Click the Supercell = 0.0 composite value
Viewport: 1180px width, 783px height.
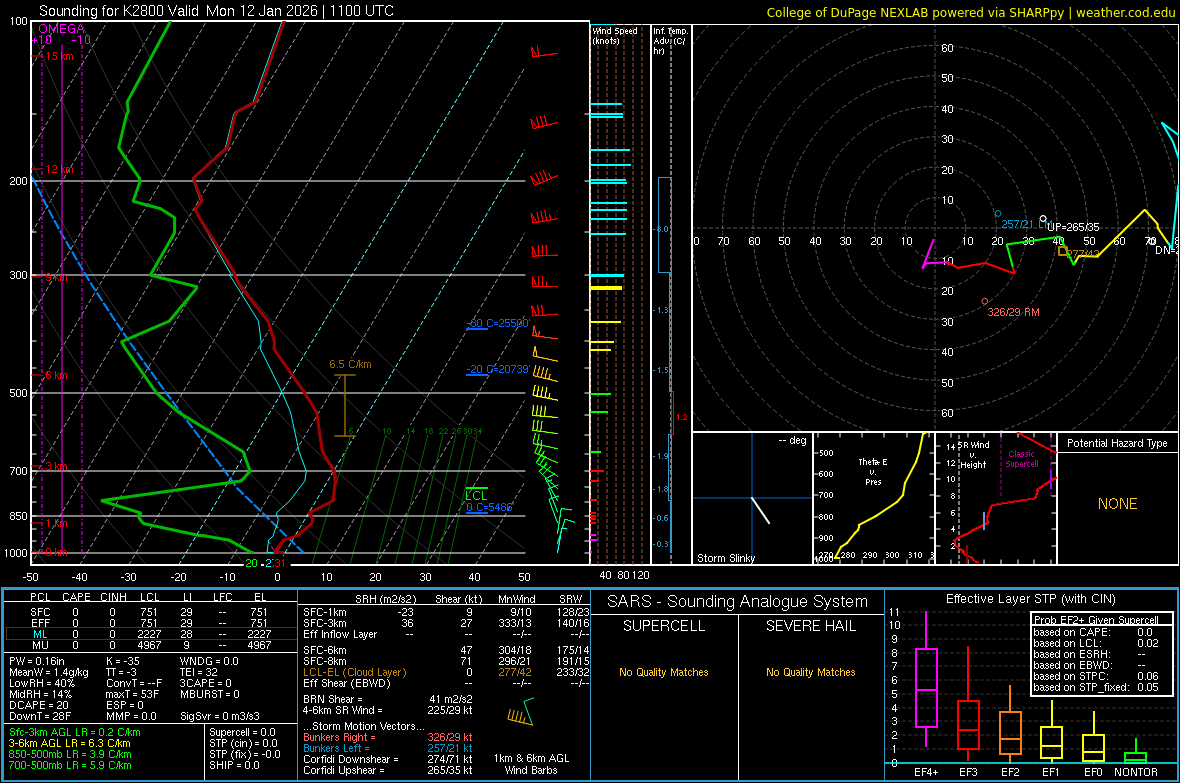[x=242, y=732]
